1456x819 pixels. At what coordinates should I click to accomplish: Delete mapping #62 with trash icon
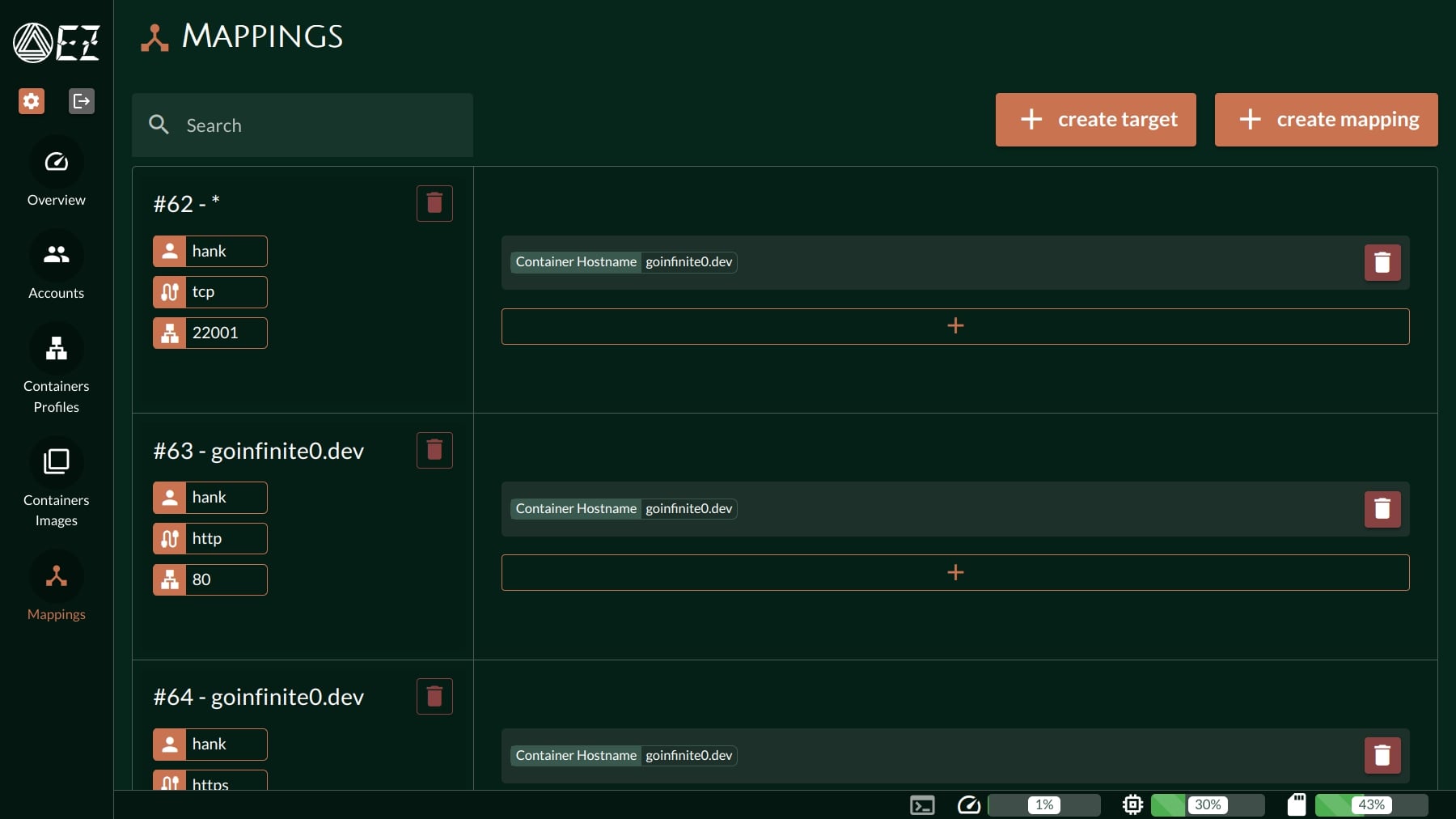pyautogui.click(x=434, y=203)
